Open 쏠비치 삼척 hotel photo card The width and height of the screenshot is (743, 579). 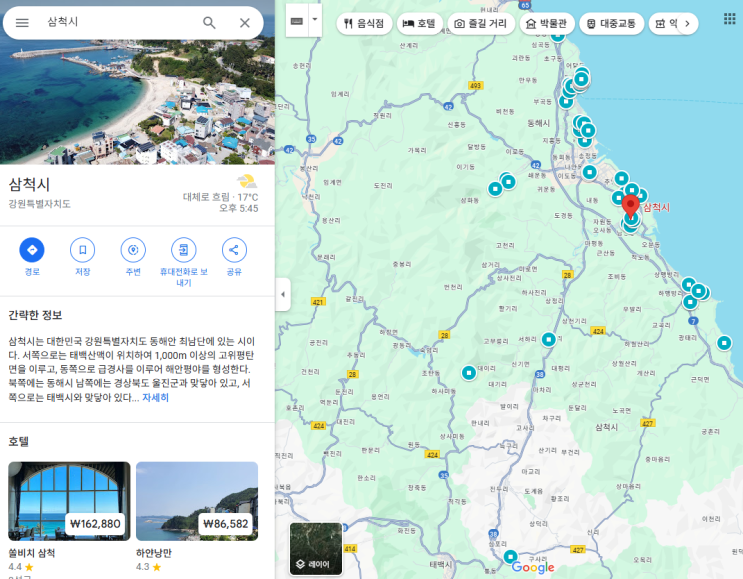tap(69, 501)
